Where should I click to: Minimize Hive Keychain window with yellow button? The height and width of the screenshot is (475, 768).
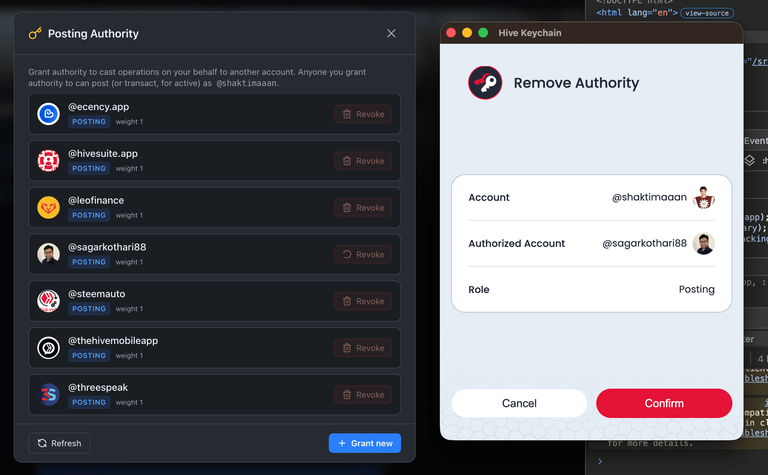467,33
